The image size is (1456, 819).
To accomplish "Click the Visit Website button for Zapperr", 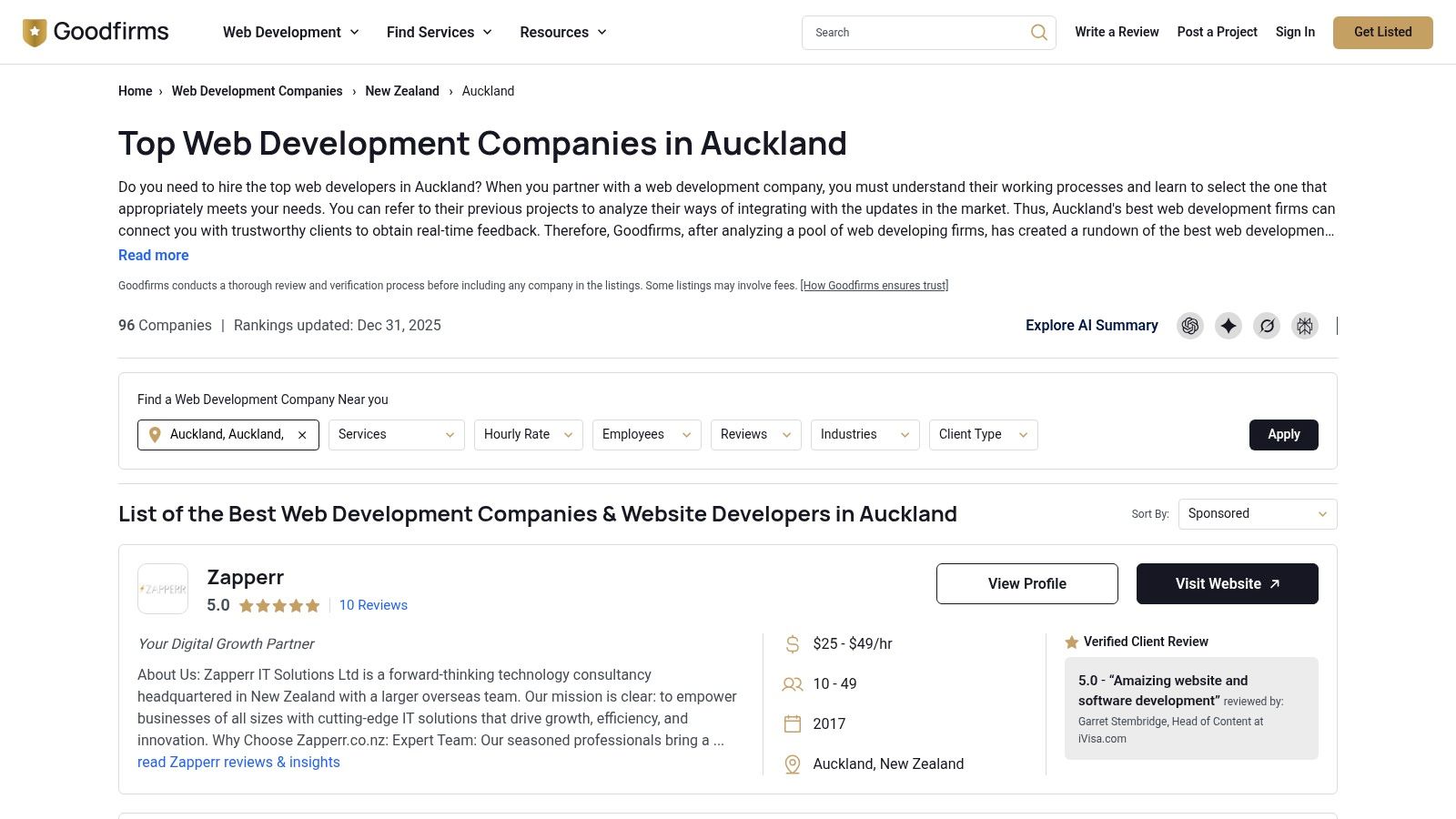I will point(1227,584).
